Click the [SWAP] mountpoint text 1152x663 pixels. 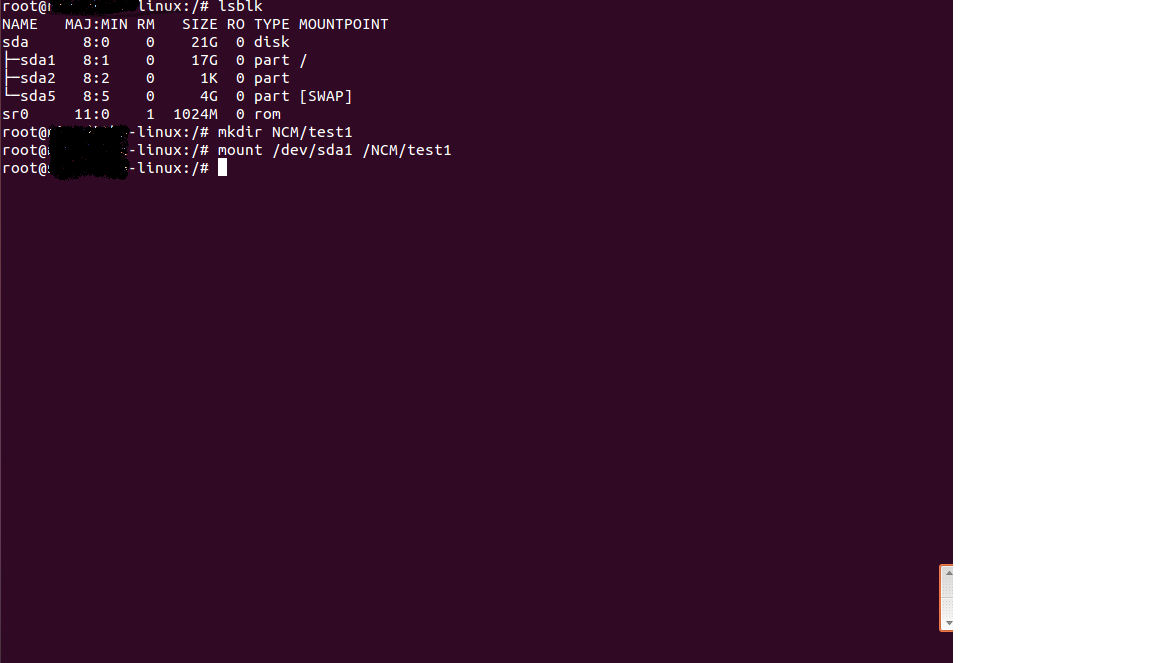click(x=325, y=96)
